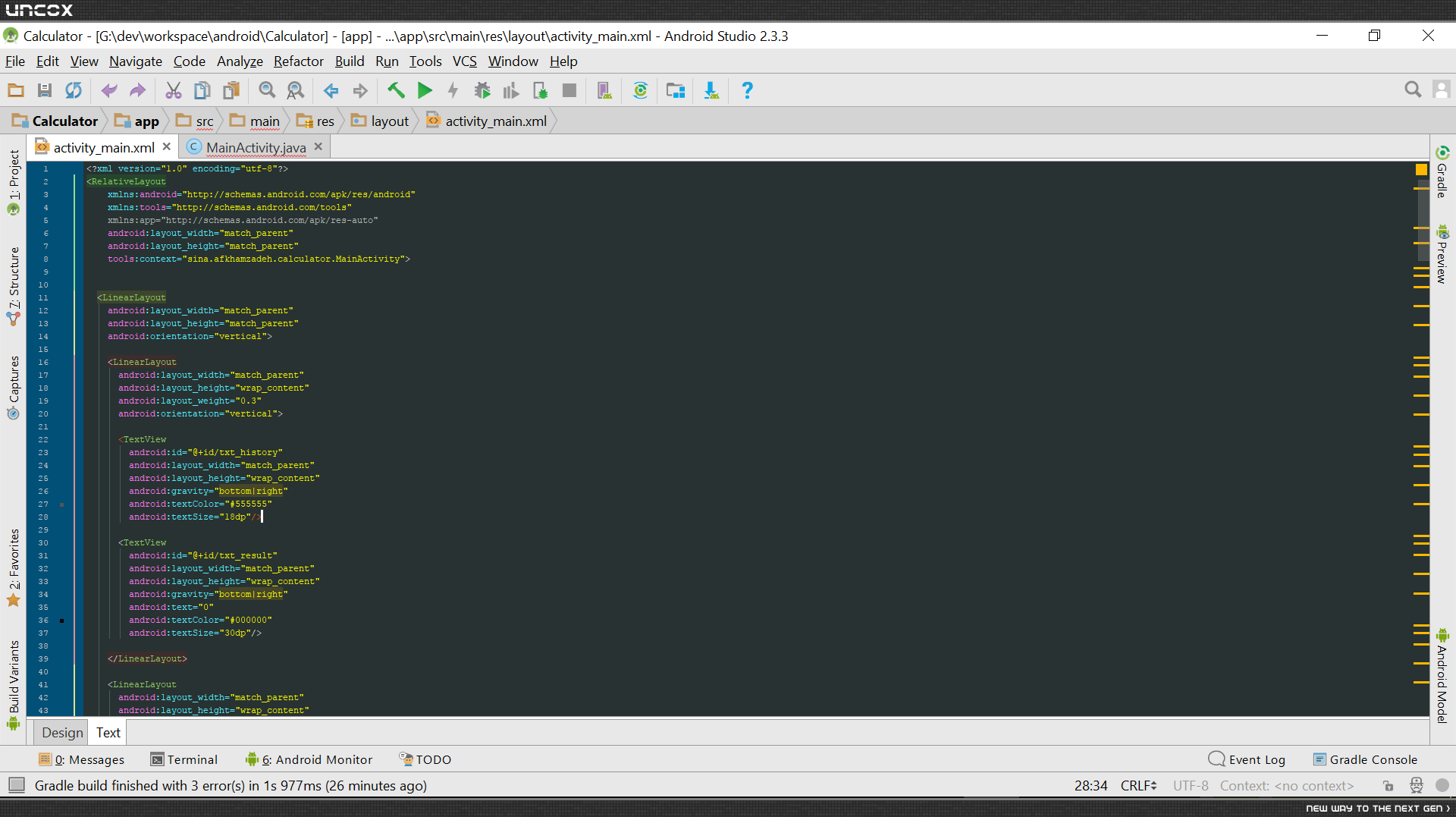Open the Terminal panel
This screenshot has width=1456, height=817.
(x=184, y=759)
